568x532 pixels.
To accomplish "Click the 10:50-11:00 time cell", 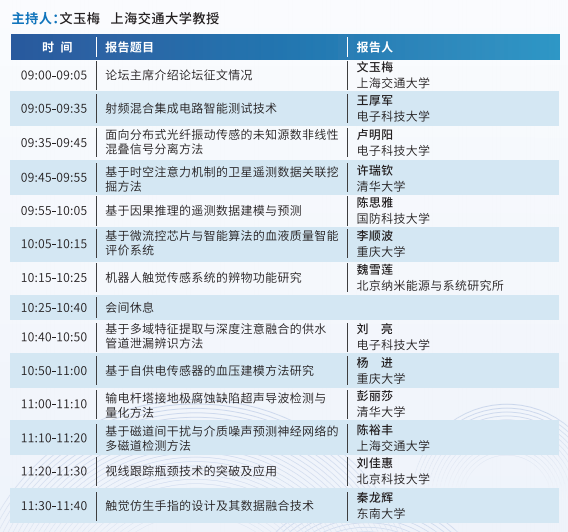I will click(54, 371).
